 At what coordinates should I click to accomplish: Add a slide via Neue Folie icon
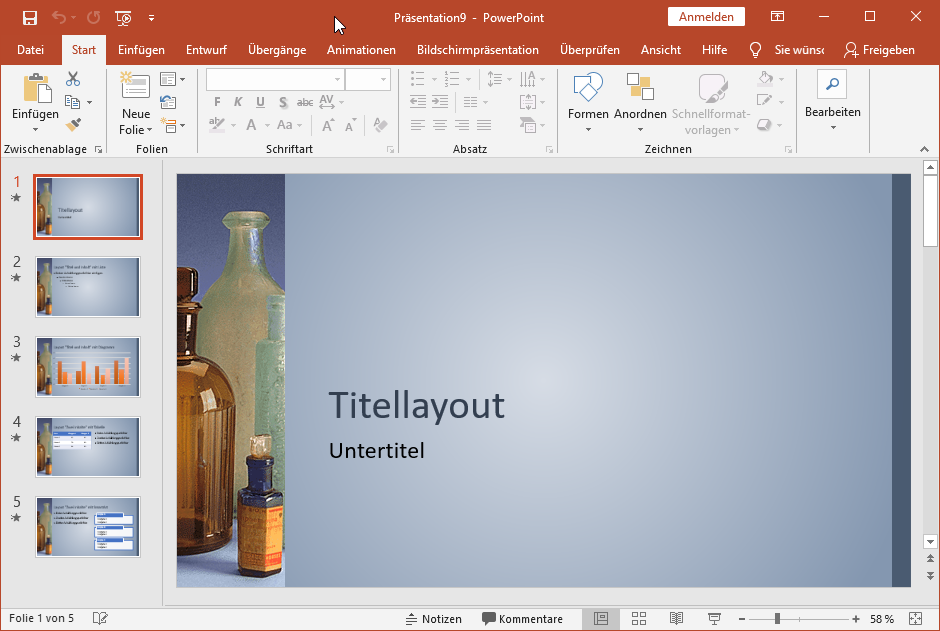(x=135, y=86)
